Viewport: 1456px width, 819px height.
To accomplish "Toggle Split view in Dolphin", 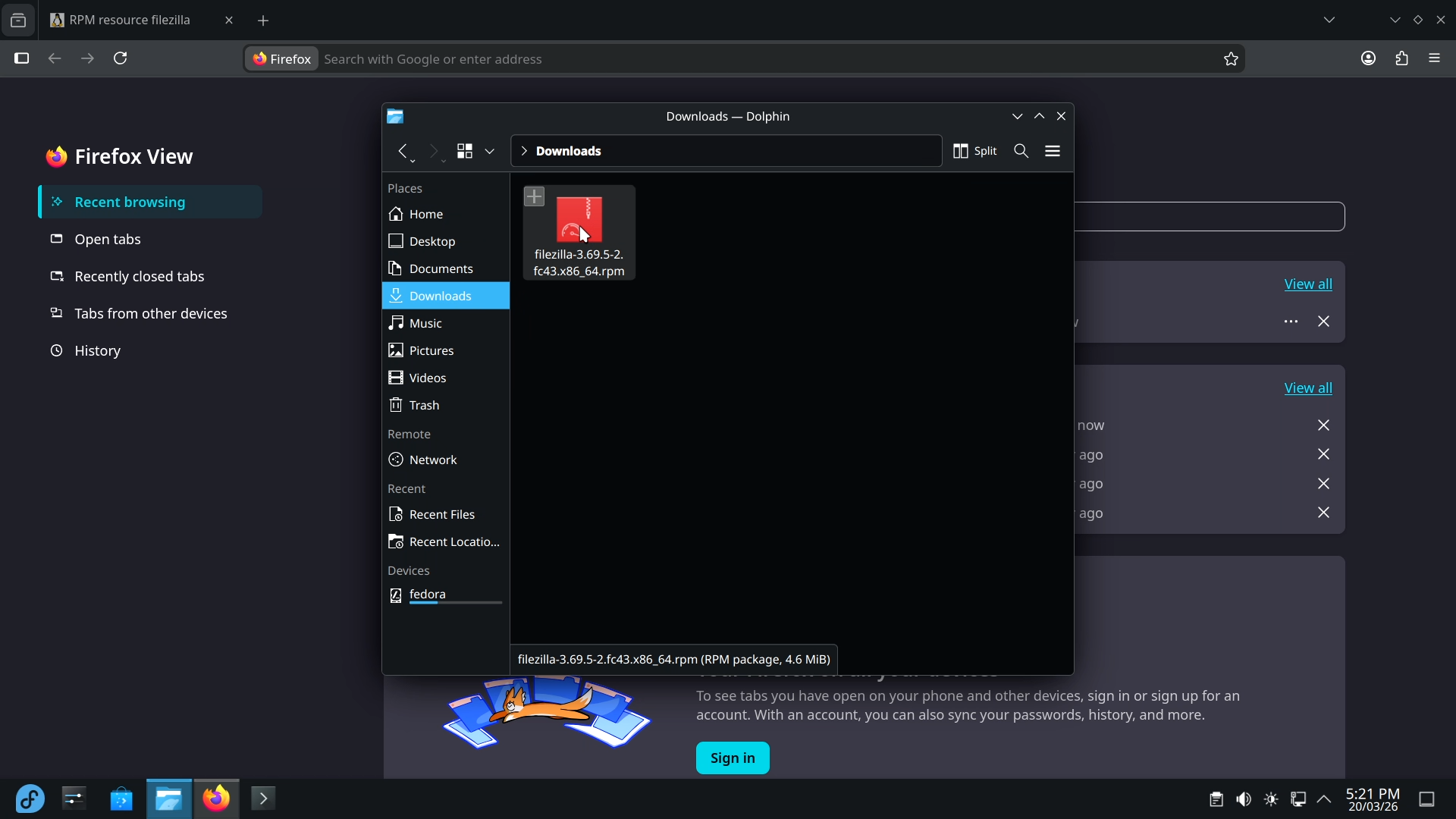I will pyautogui.click(x=975, y=151).
